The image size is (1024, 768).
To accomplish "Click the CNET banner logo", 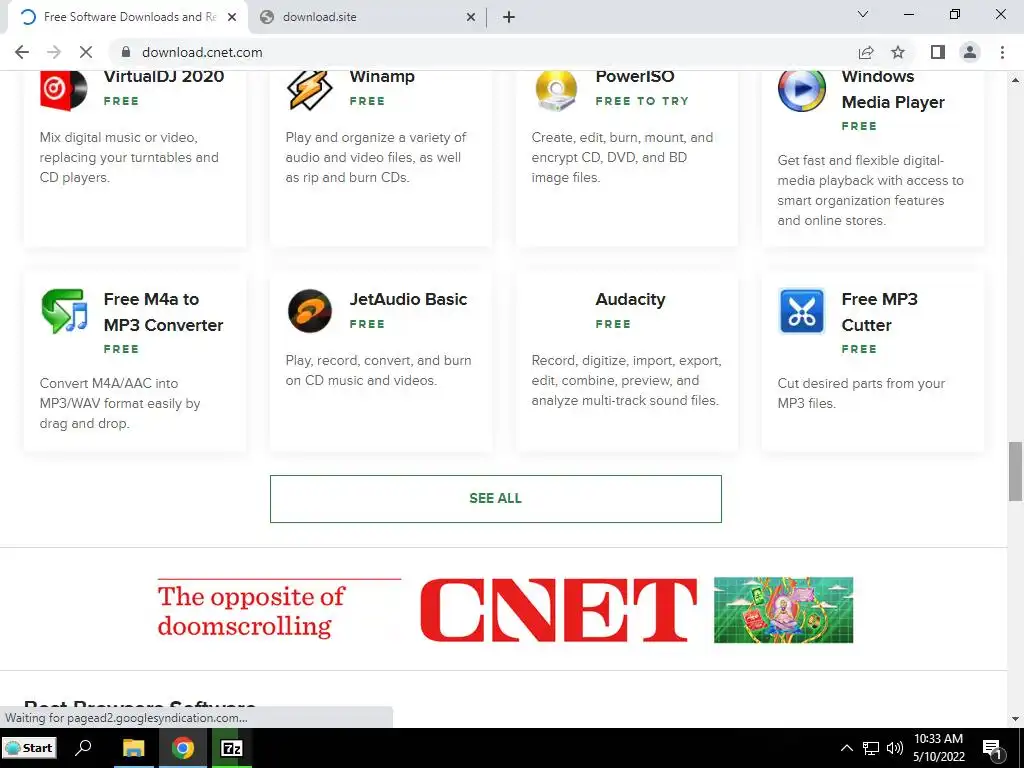I will (x=558, y=610).
